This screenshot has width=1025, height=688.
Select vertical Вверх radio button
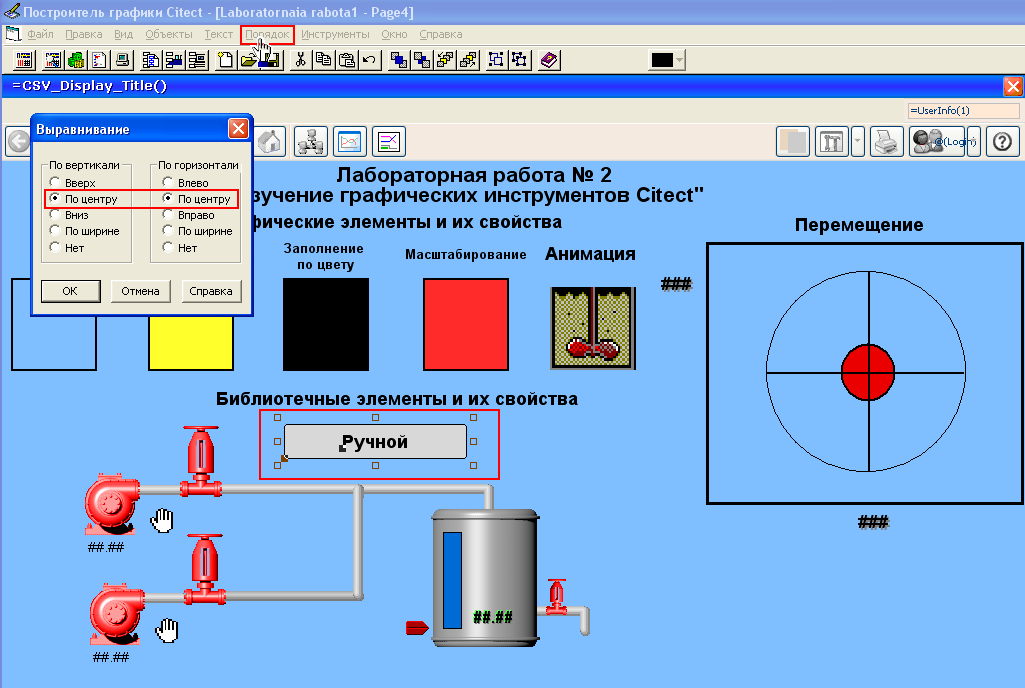pos(55,182)
